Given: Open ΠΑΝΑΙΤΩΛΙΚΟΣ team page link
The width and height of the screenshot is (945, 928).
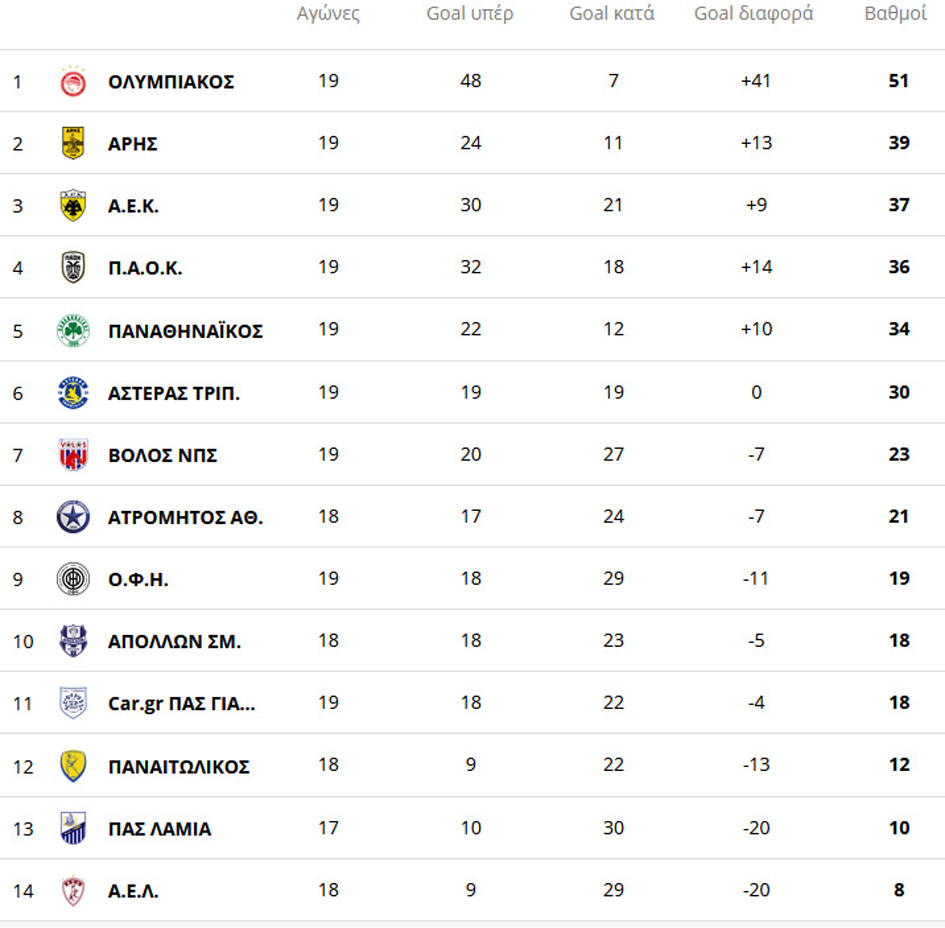Looking at the screenshot, I should 178,767.
